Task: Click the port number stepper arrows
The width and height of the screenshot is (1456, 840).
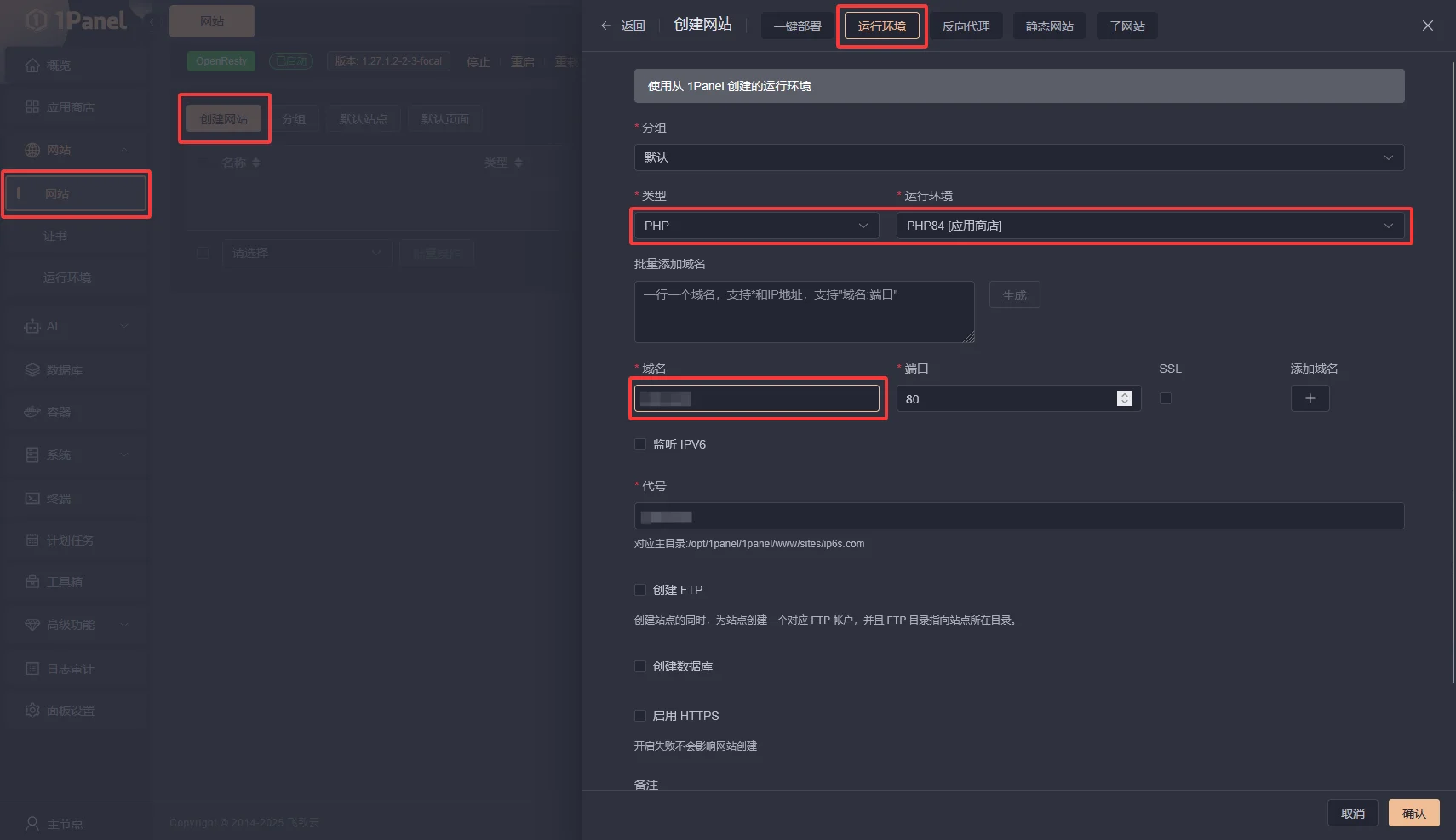Action: 1124,398
